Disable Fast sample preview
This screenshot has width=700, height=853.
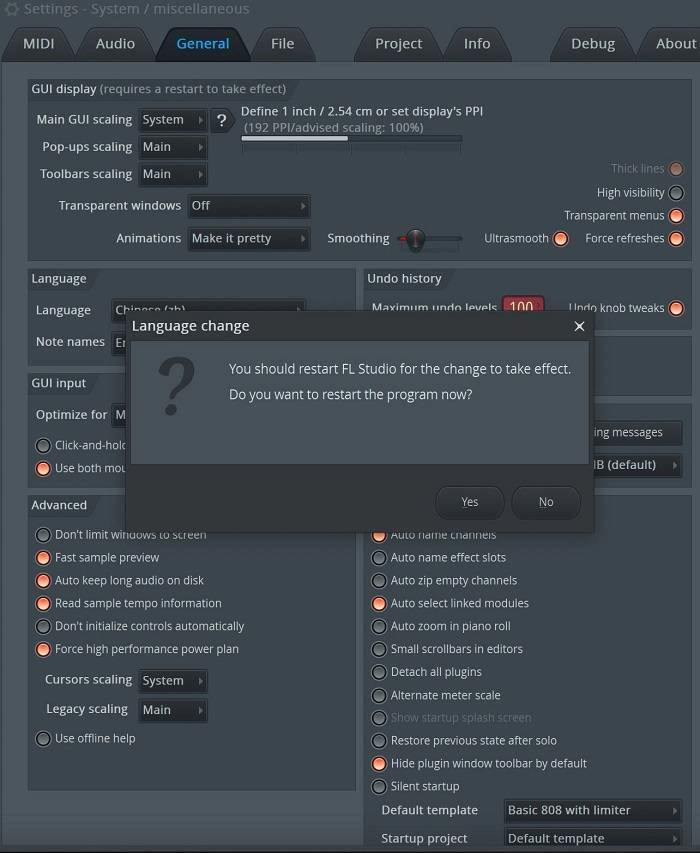[43, 557]
